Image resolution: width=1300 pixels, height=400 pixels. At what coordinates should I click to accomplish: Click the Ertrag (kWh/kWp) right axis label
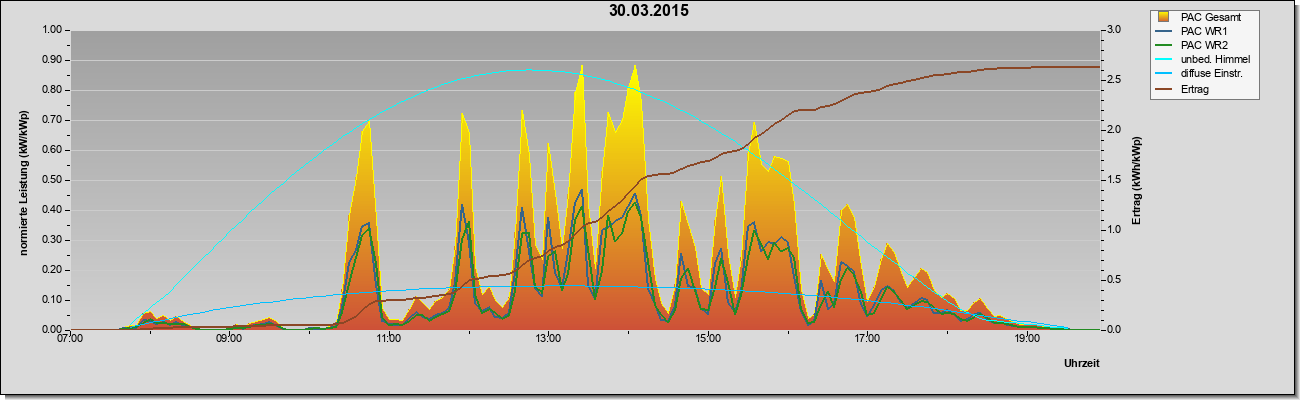click(x=1136, y=180)
